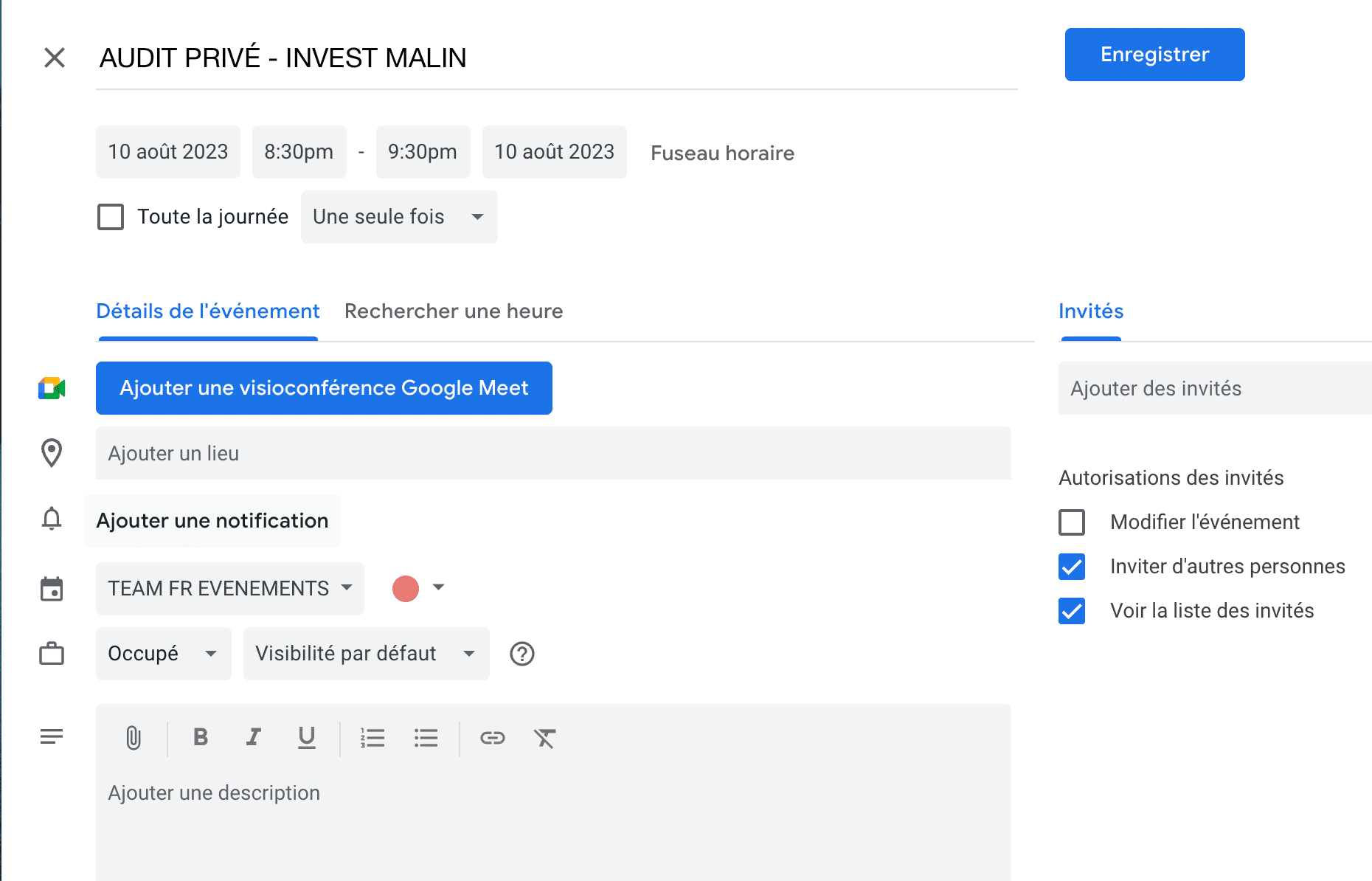
Task: Uncheck Inviter d'autres personnes
Action: [x=1072, y=567]
